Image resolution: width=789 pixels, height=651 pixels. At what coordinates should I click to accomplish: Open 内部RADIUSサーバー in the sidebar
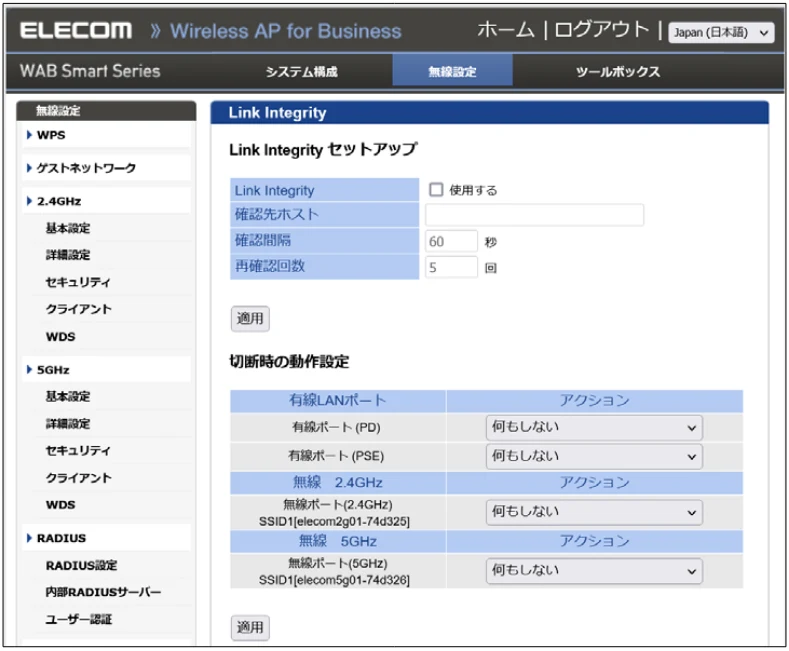click(103, 592)
